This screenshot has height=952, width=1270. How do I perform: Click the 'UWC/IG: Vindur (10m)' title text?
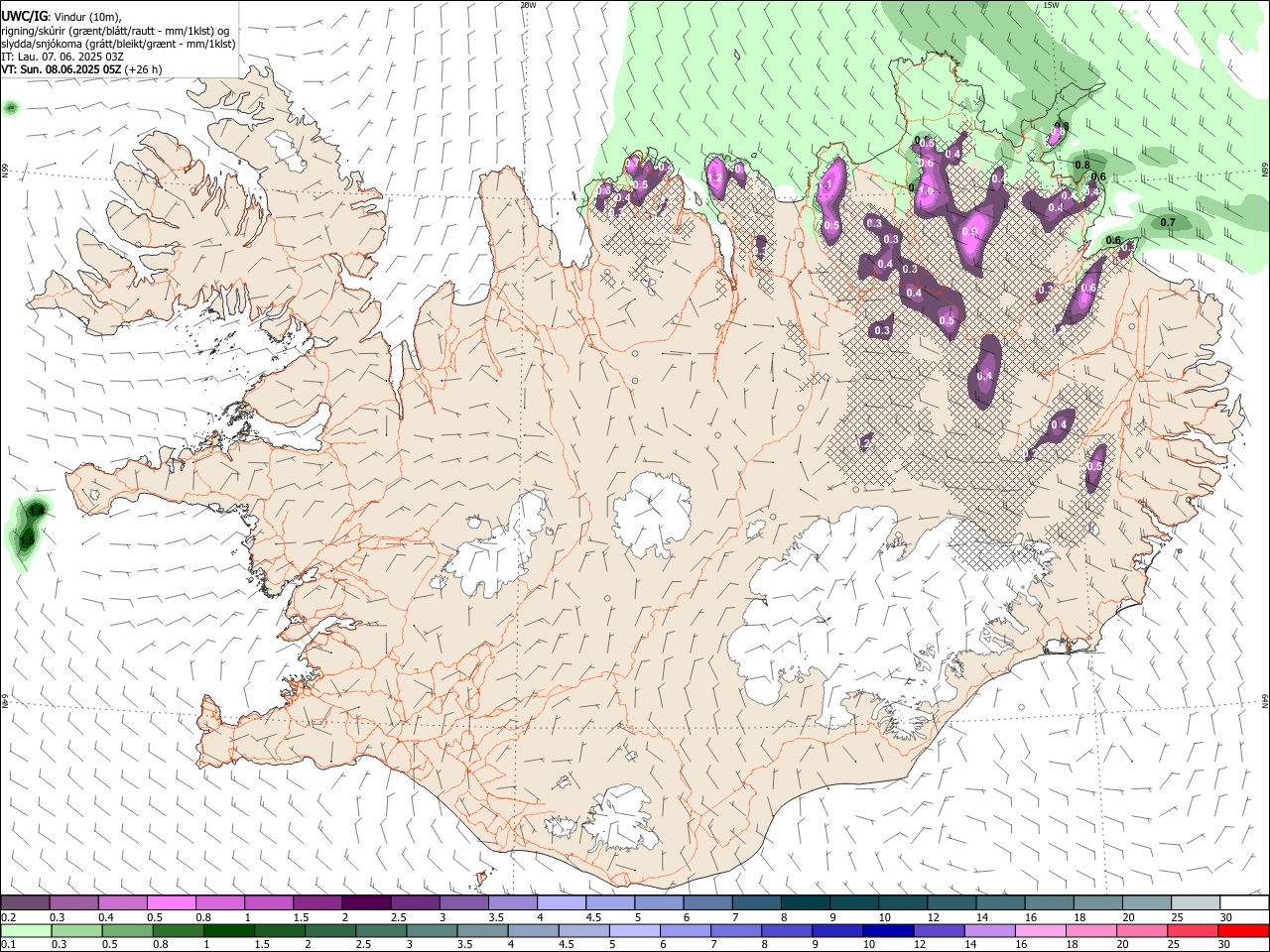click(61, 16)
